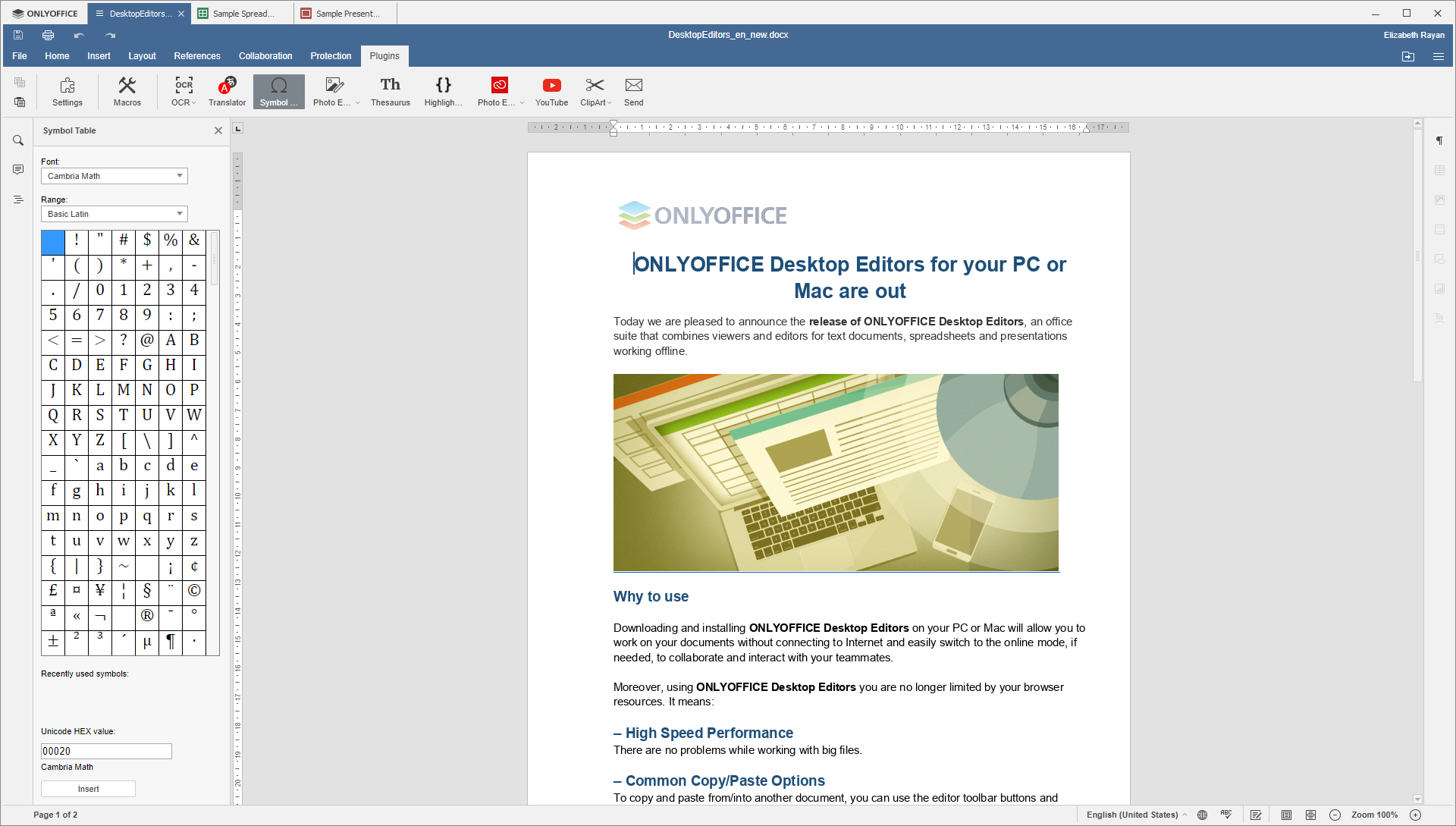
Task: Click the Open file location icon
Action: point(1408,56)
